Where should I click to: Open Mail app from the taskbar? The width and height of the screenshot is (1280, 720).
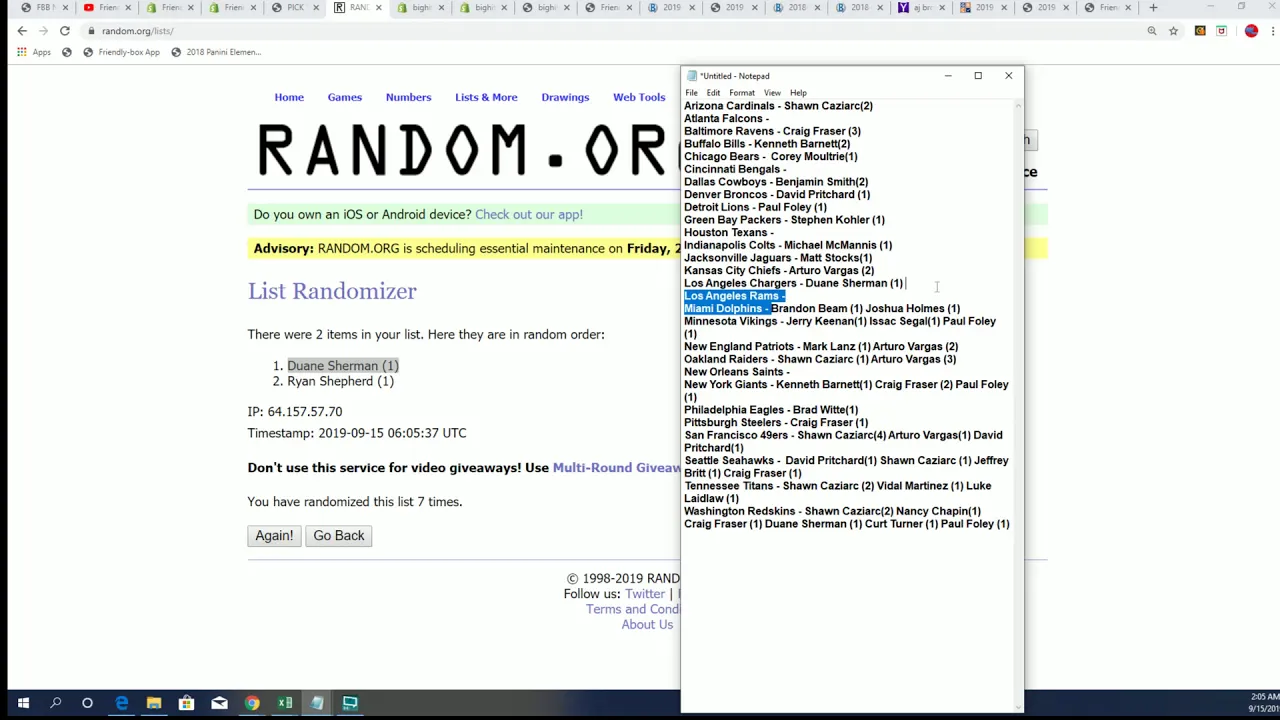pyautogui.click(x=219, y=703)
